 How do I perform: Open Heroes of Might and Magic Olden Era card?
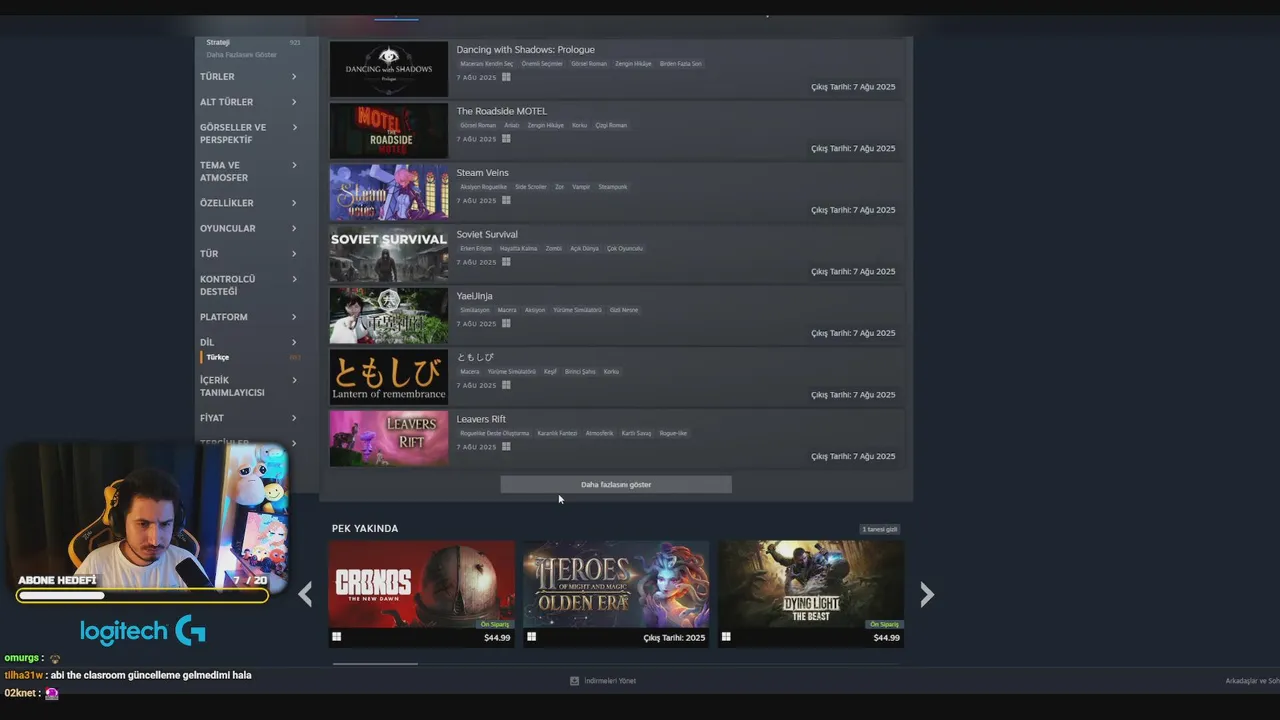pos(616,594)
